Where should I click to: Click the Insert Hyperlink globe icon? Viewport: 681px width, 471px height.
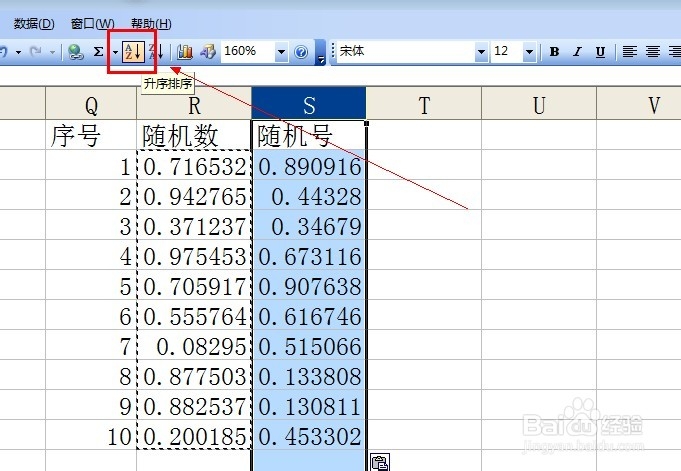[76, 52]
